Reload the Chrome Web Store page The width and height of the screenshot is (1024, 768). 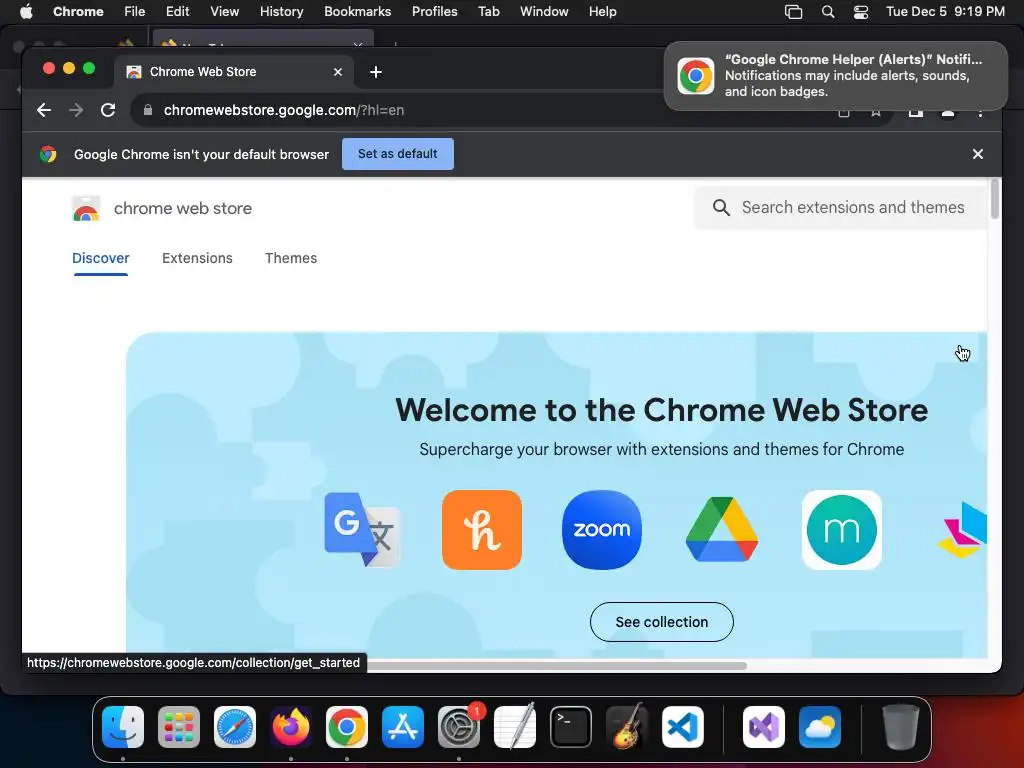pos(108,110)
